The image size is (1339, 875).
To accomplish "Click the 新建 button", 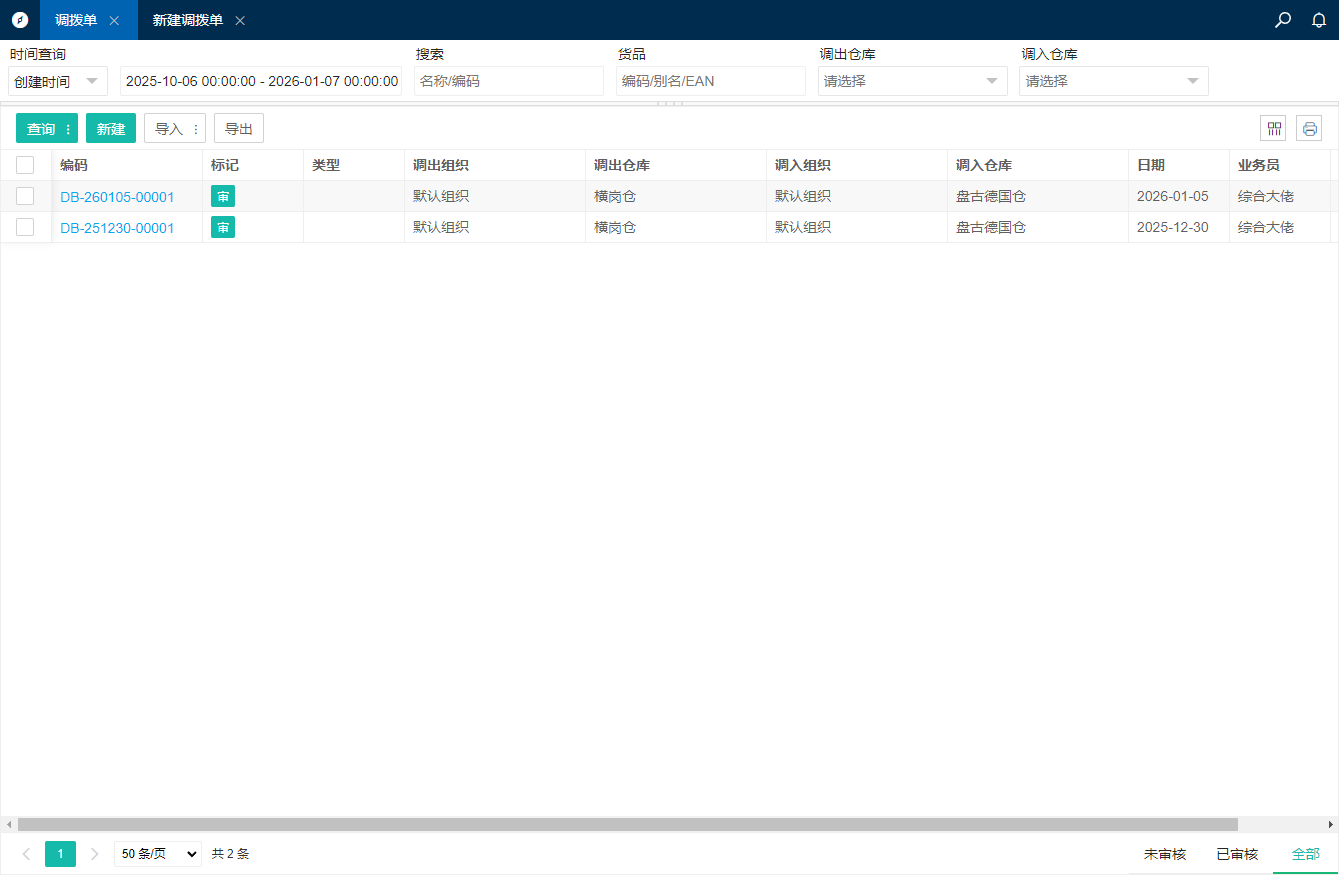I will point(111,128).
